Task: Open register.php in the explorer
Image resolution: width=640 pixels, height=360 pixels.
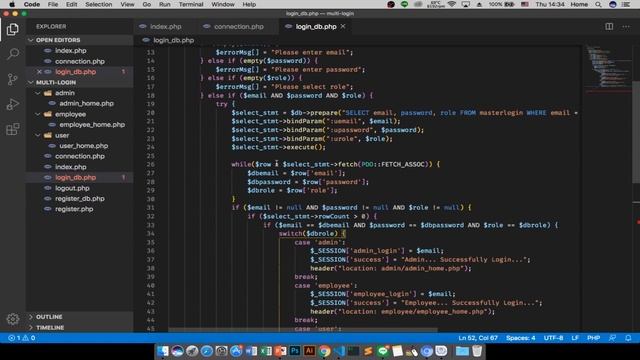Action: [x=74, y=209]
